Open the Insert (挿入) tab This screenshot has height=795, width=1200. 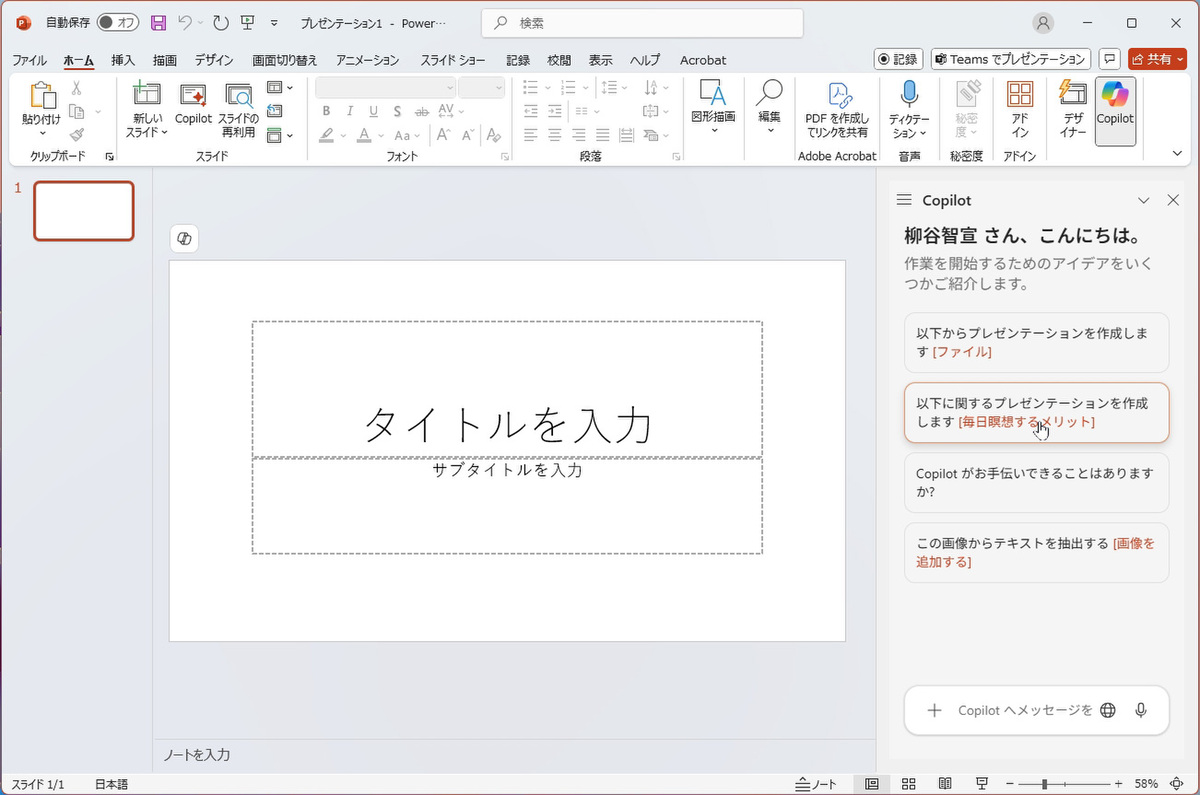124,60
